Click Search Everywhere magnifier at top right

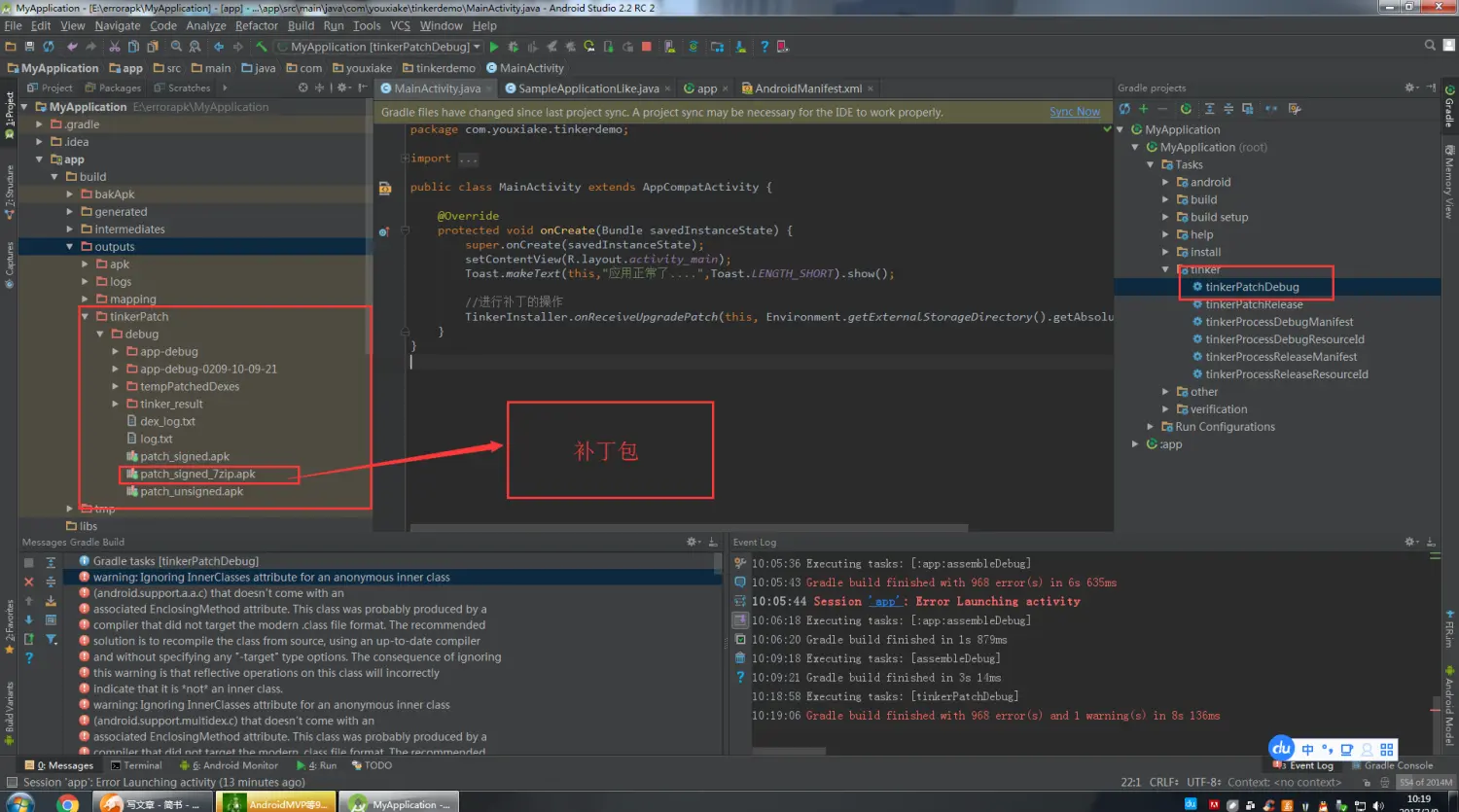pos(1430,46)
